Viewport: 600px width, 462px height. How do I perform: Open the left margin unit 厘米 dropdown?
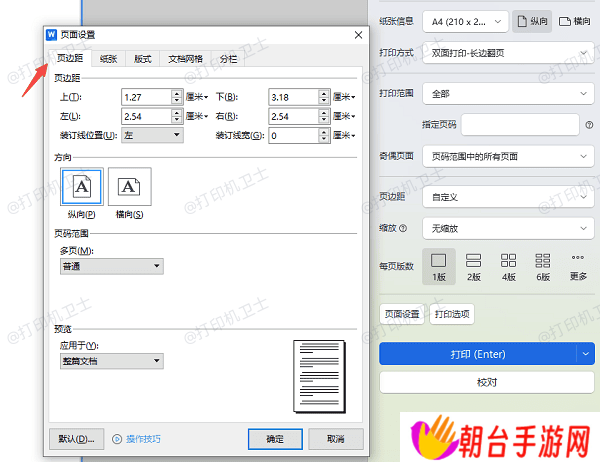tap(197, 116)
